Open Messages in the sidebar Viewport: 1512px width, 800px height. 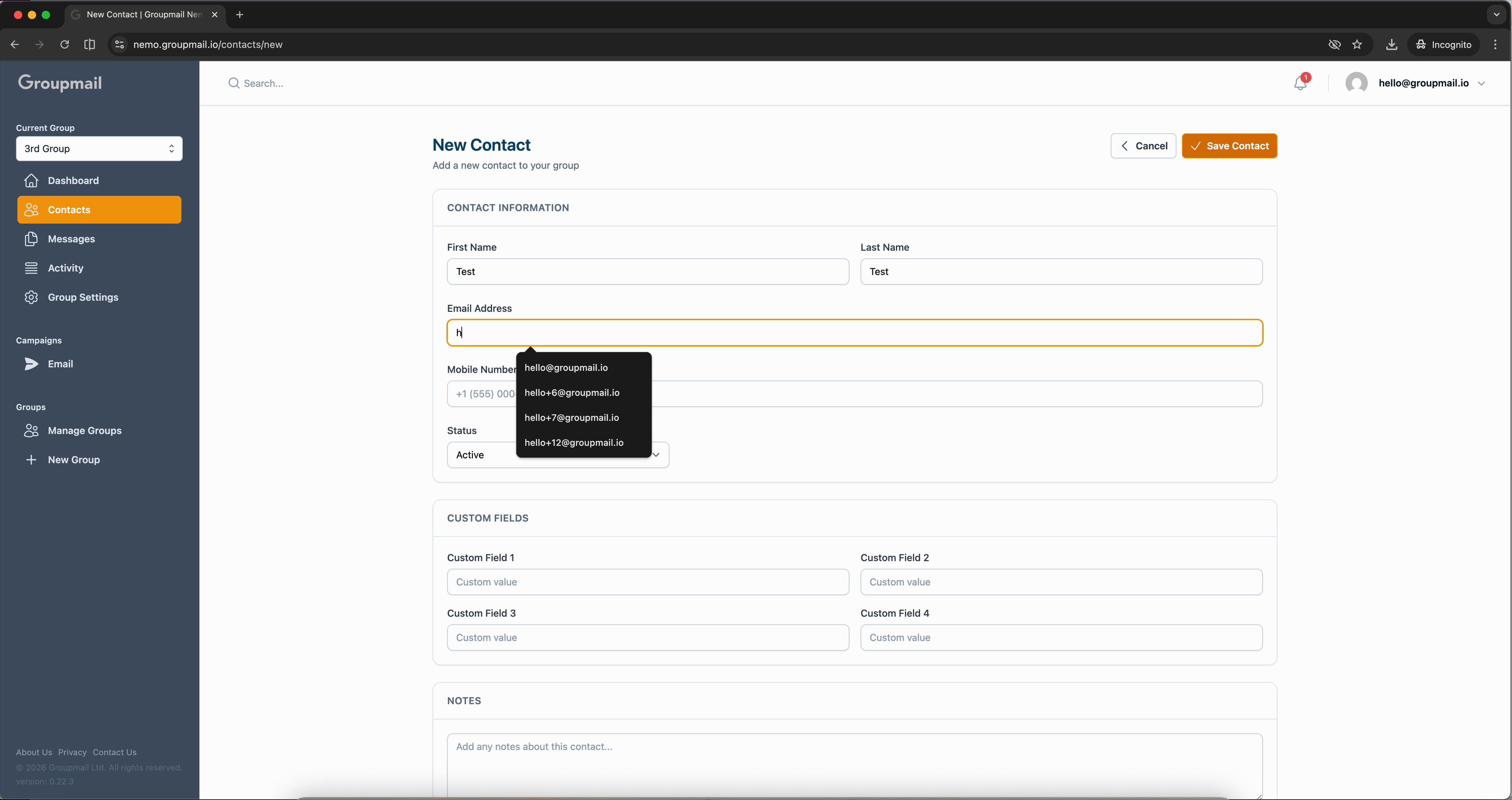71,239
